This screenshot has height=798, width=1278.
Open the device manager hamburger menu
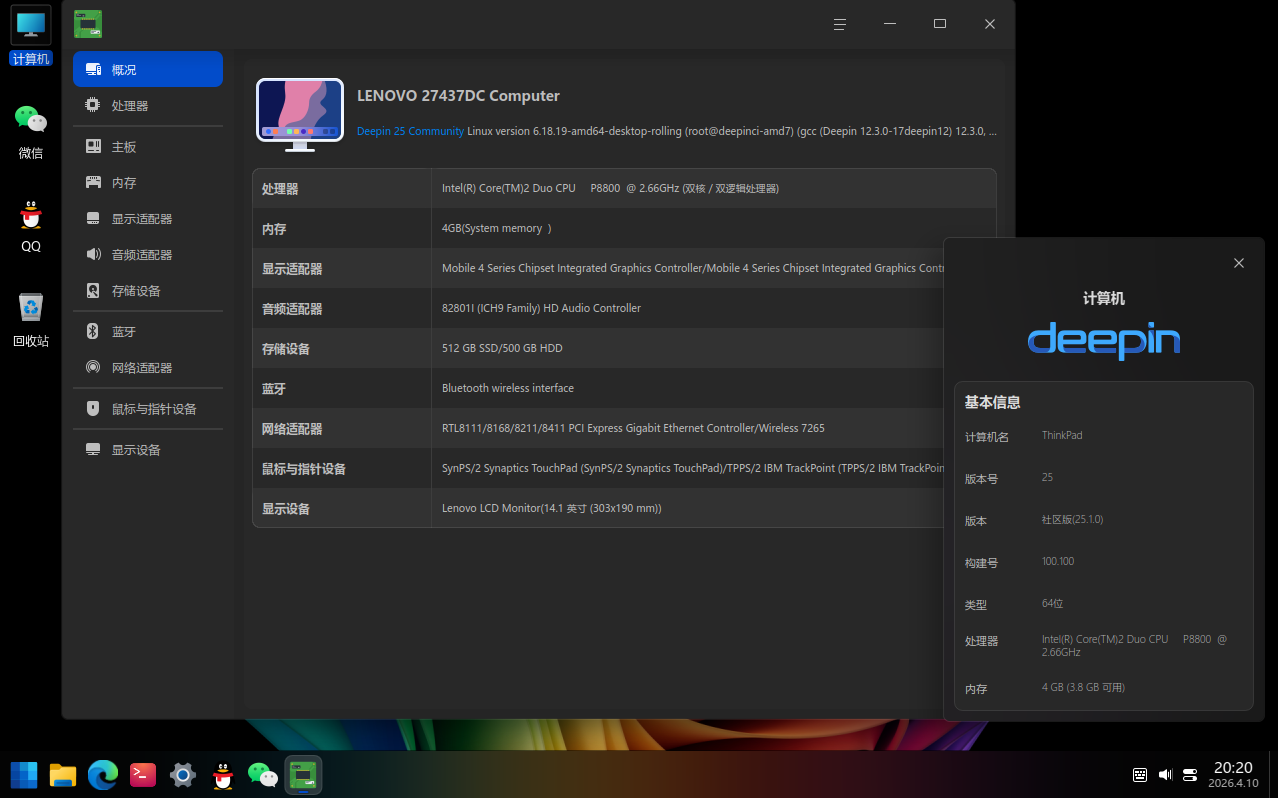pos(840,24)
